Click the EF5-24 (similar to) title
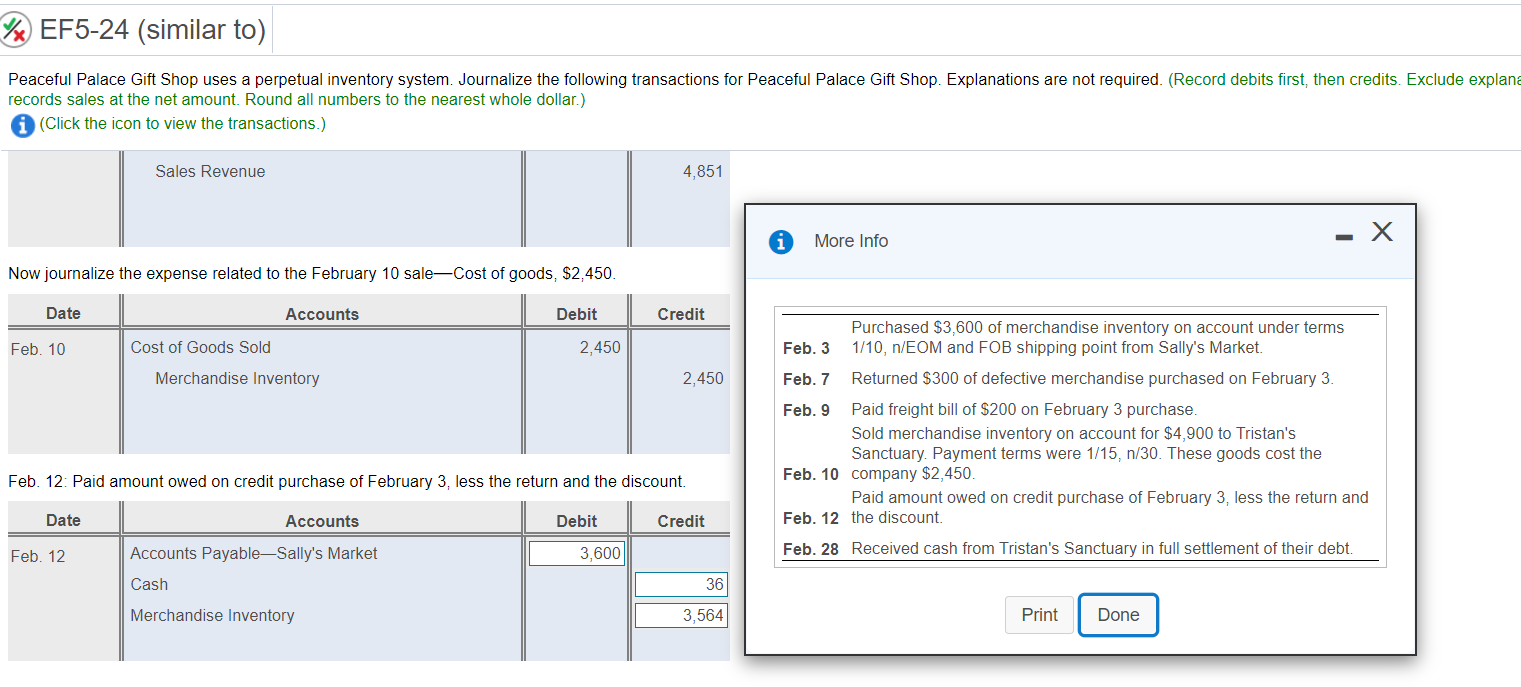 (150, 29)
